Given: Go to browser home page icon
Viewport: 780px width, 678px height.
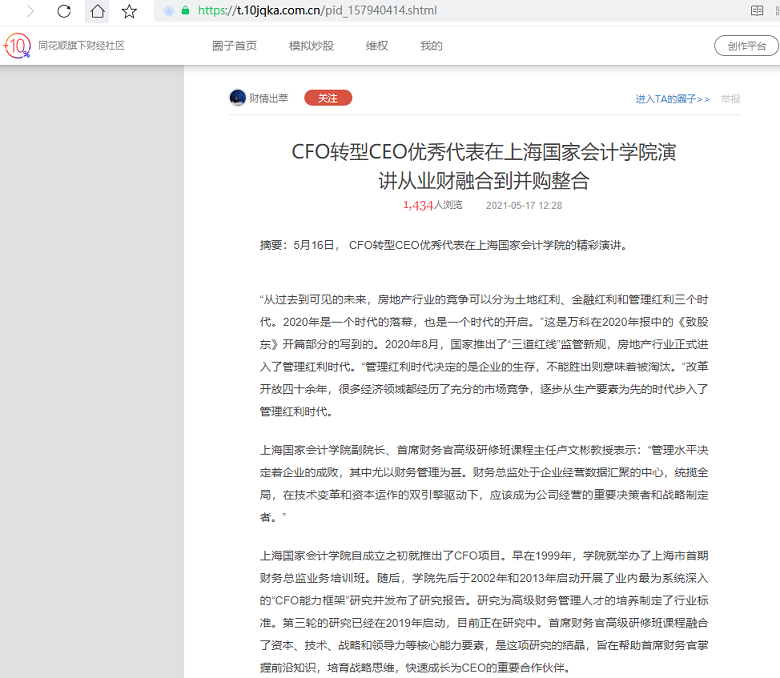Looking at the screenshot, I should point(97,11).
